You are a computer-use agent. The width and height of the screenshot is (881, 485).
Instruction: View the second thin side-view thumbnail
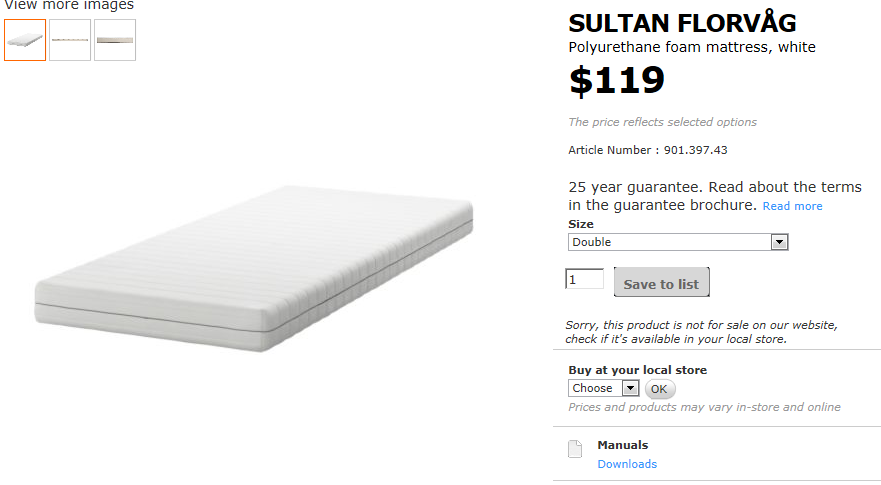pyautogui.click(x=70, y=40)
